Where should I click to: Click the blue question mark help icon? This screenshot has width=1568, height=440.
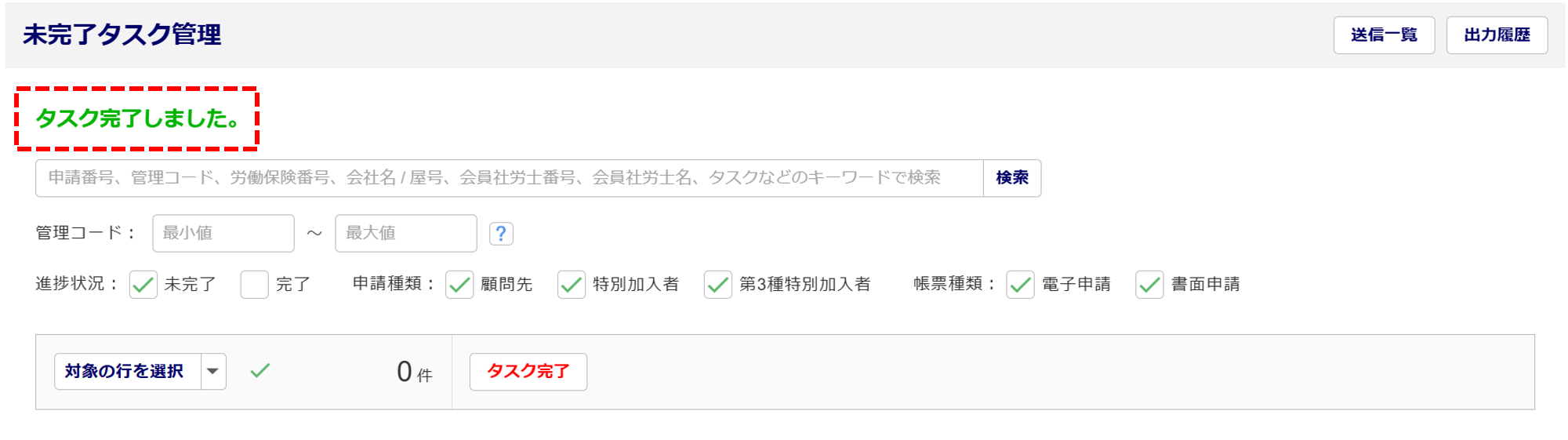point(501,234)
